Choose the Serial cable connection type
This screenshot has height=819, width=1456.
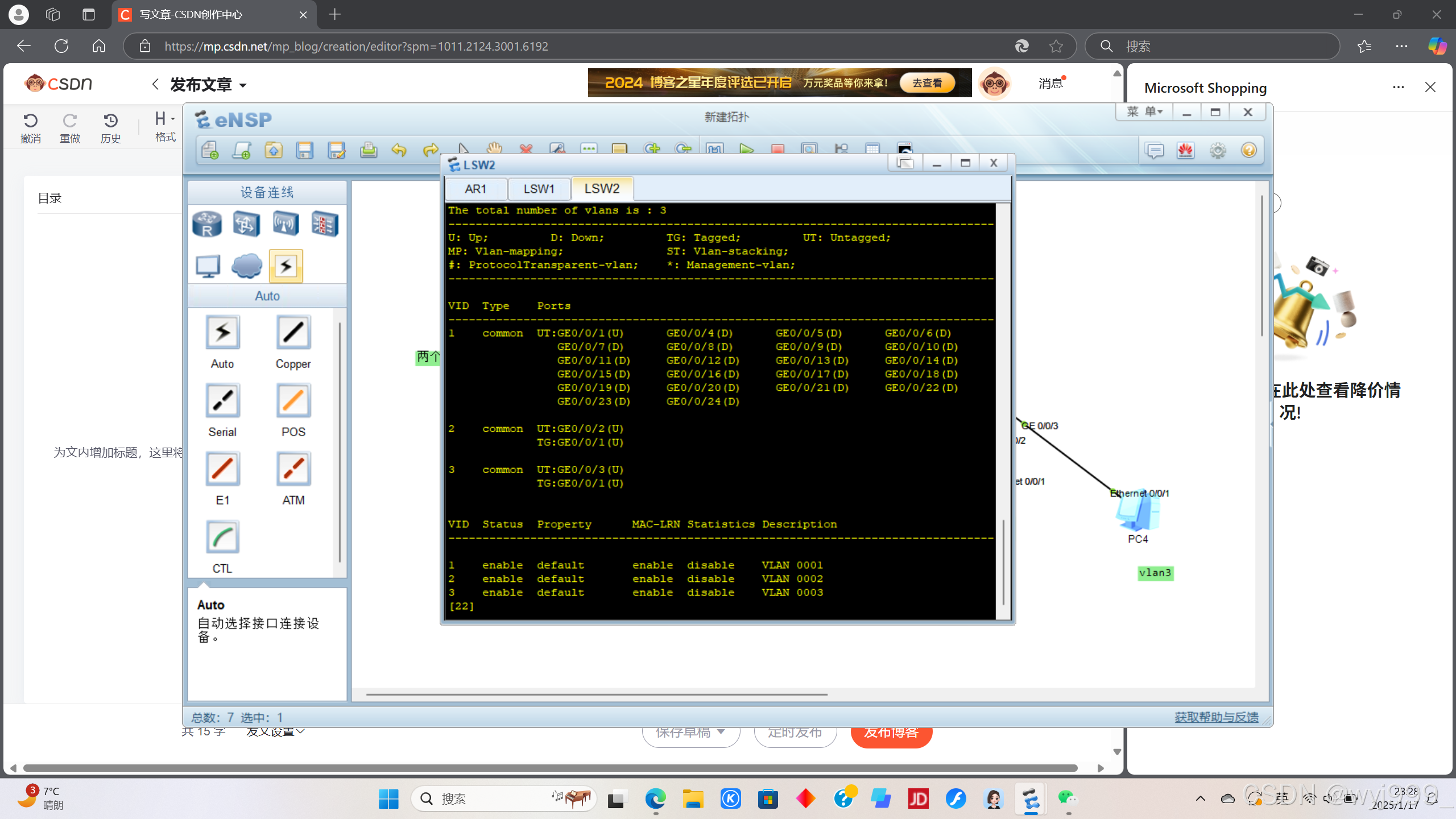pos(222,401)
